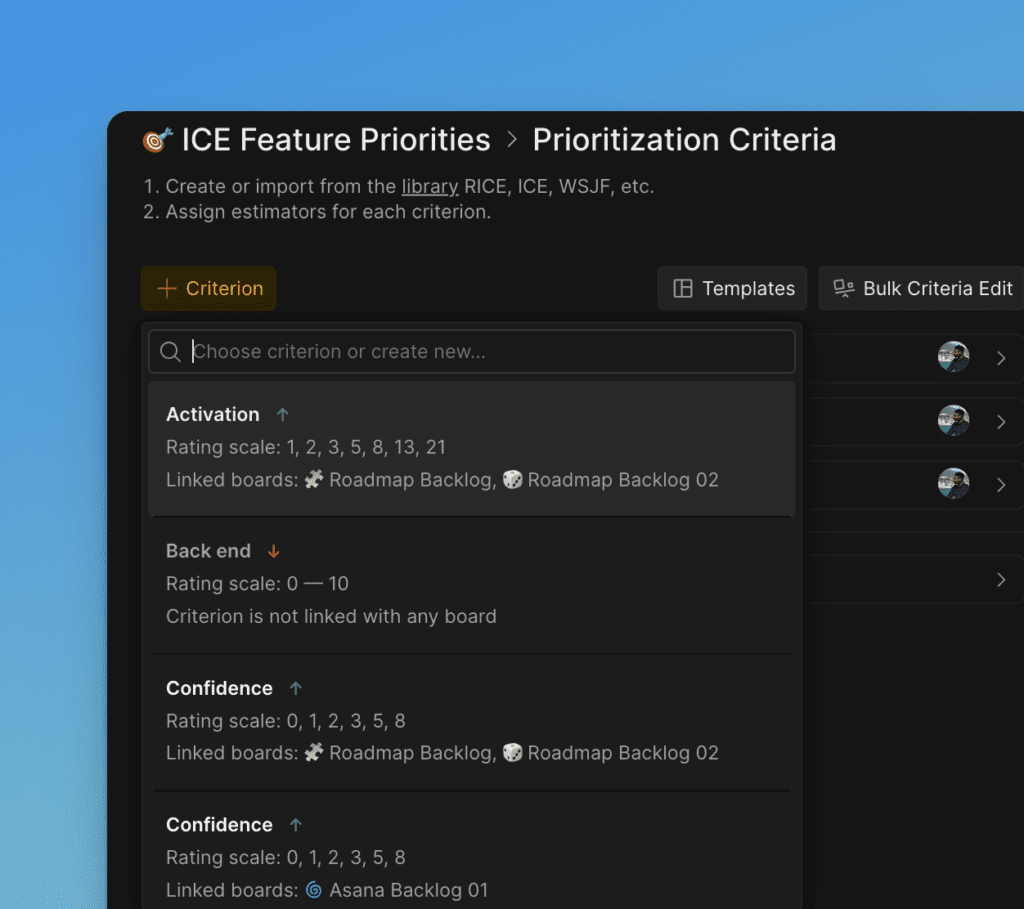The height and width of the screenshot is (909, 1024).
Task: Choose the Back end criterion option
Action: click(471, 584)
